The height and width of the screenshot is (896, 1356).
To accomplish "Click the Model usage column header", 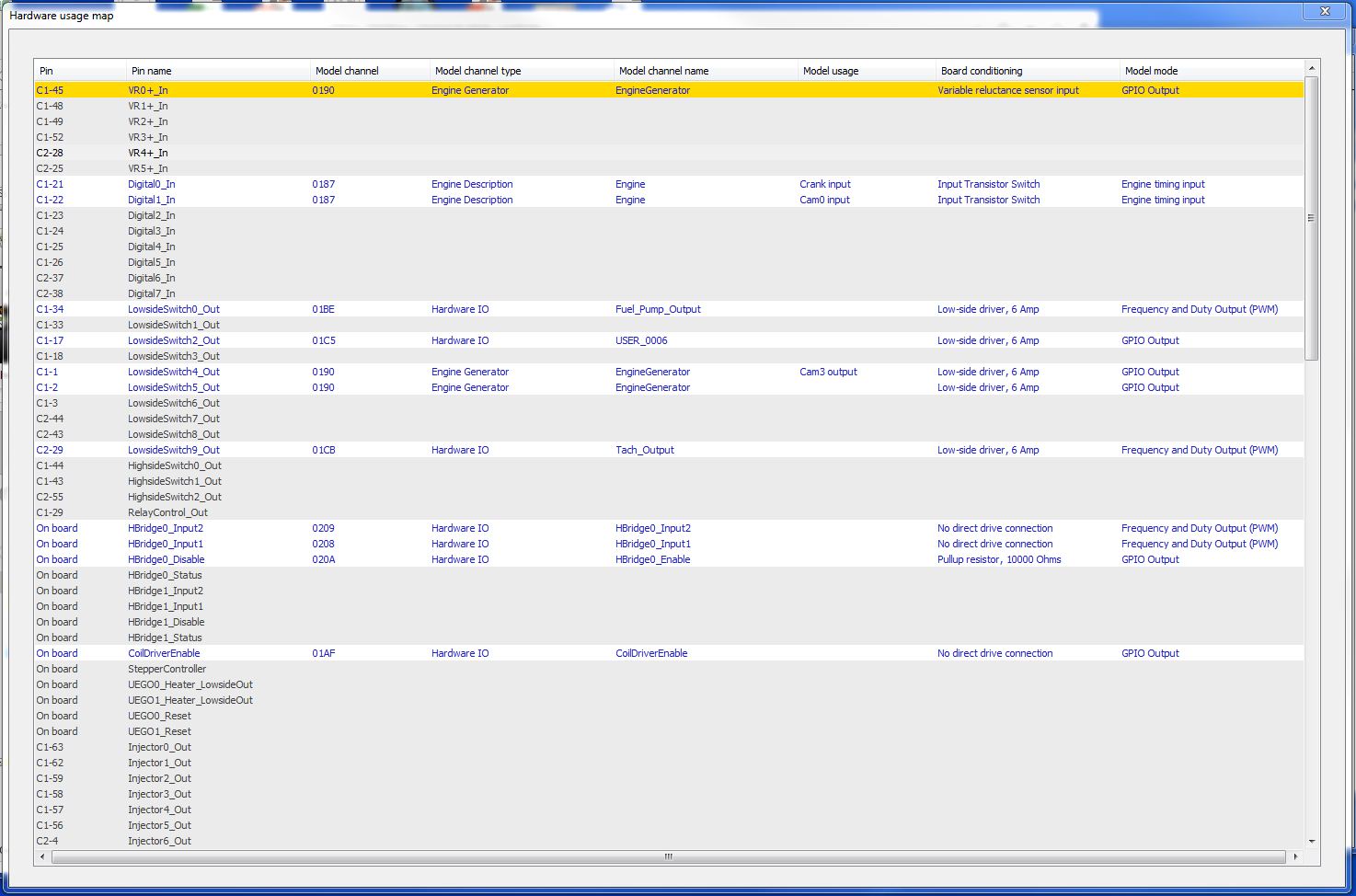I will [866, 71].
